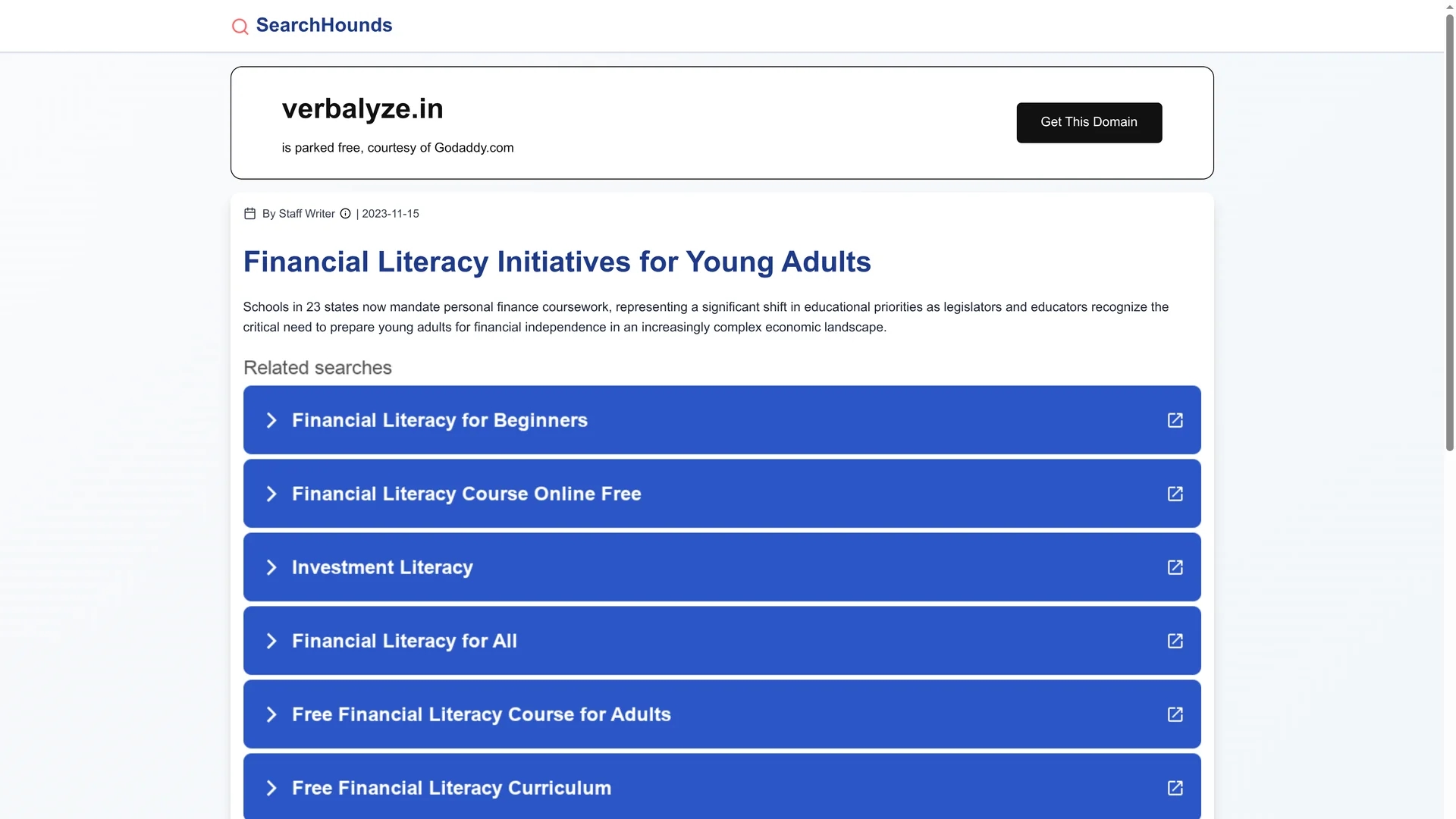Expand chevron on Financial Literacy for Beginners
Image resolution: width=1456 pixels, height=819 pixels.
[271, 420]
